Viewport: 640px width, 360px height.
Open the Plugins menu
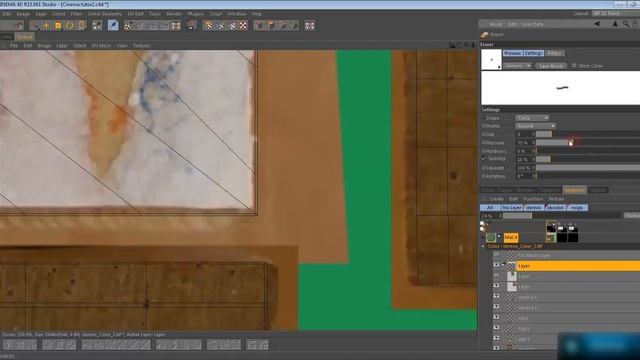(196, 14)
